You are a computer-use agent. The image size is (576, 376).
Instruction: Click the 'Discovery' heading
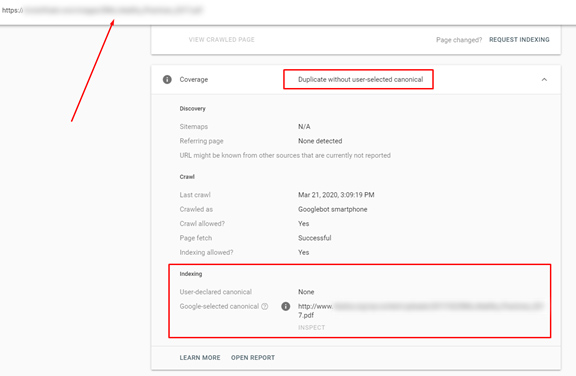click(192, 108)
